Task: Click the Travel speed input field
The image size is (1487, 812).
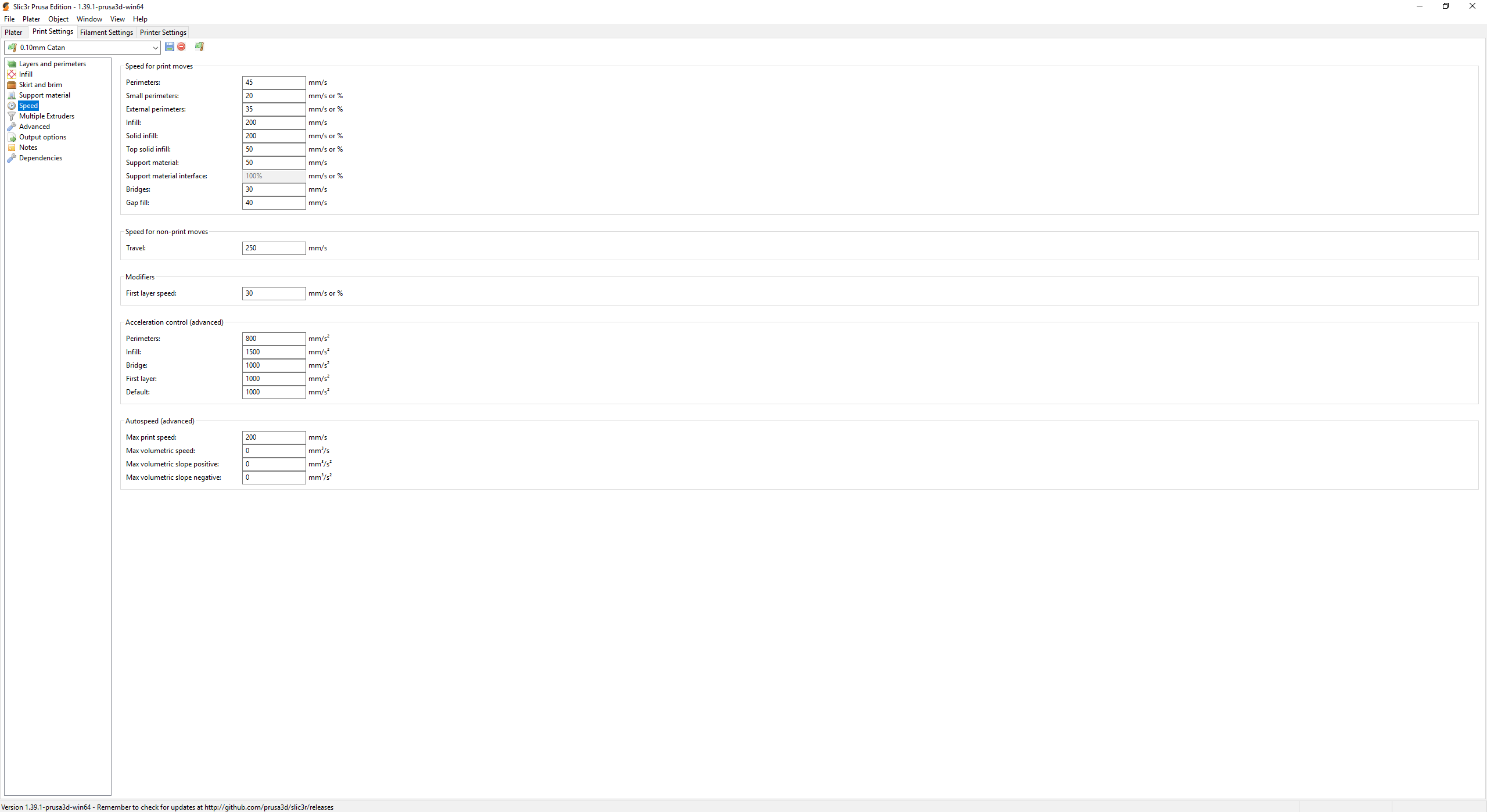Action: point(274,248)
